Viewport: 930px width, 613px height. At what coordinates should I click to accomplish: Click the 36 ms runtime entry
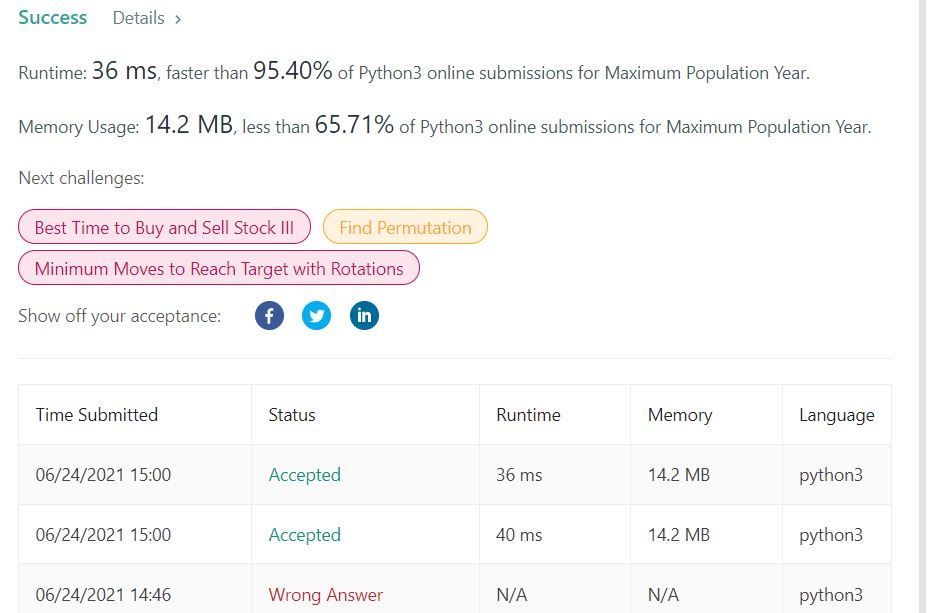pos(517,475)
